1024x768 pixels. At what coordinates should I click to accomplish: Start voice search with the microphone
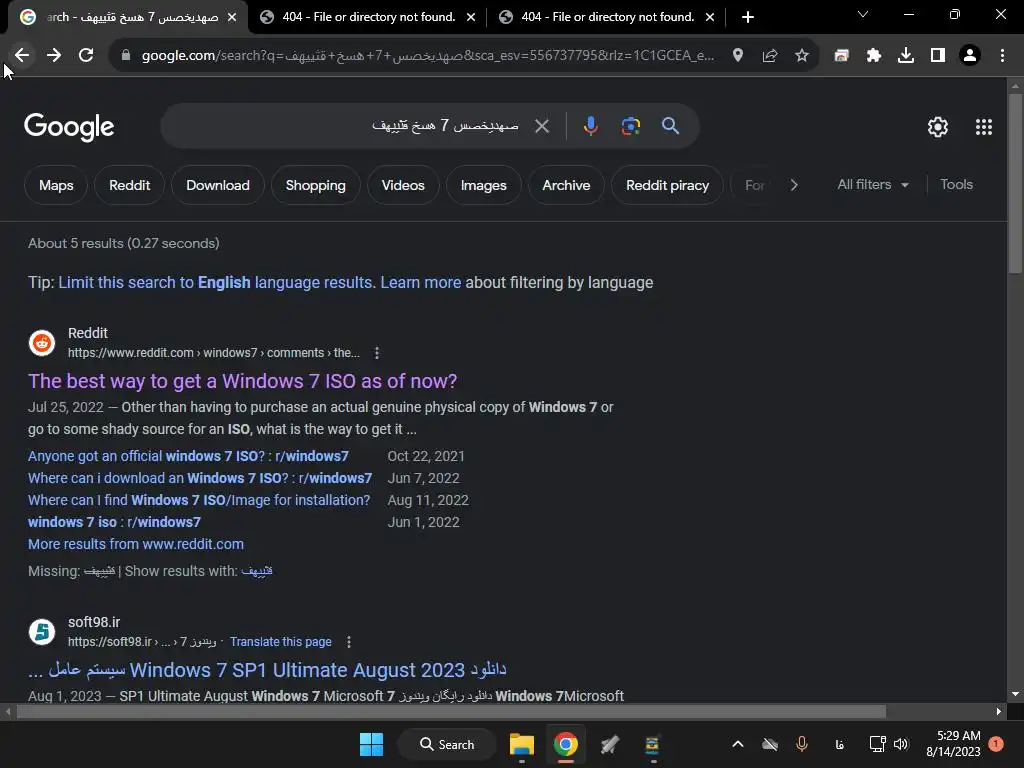[590, 126]
